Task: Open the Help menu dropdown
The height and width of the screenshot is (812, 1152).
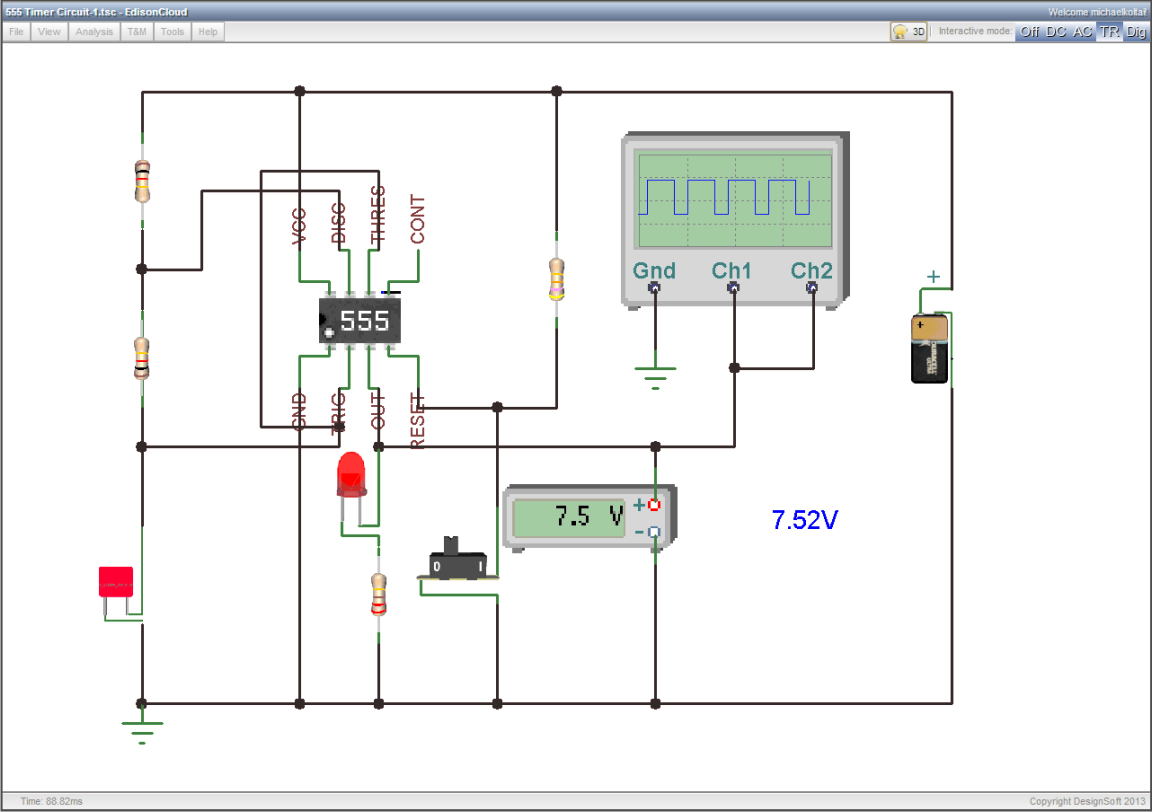Action: [208, 32]
